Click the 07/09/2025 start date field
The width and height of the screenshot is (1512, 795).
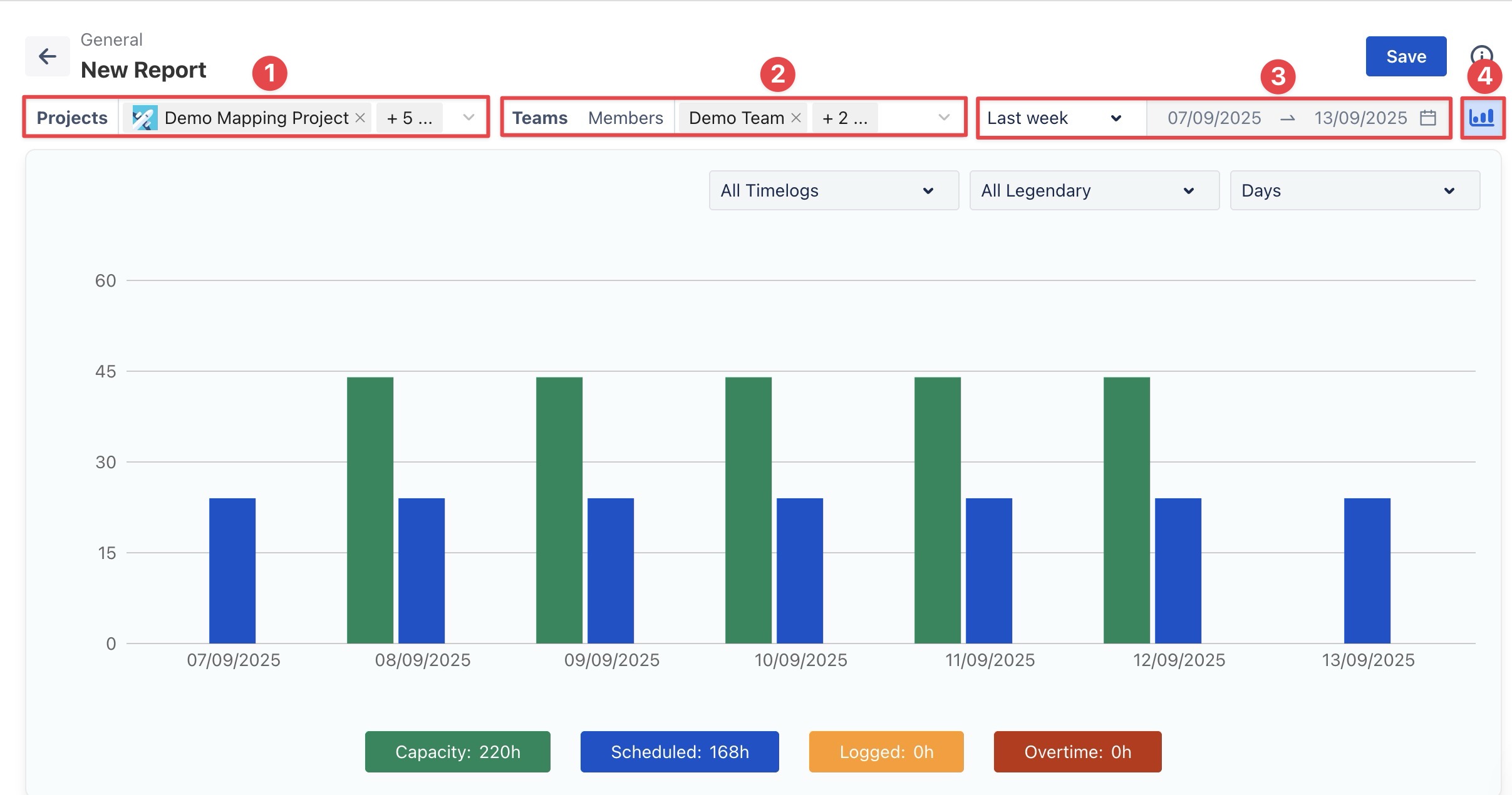click(1213, 118)
